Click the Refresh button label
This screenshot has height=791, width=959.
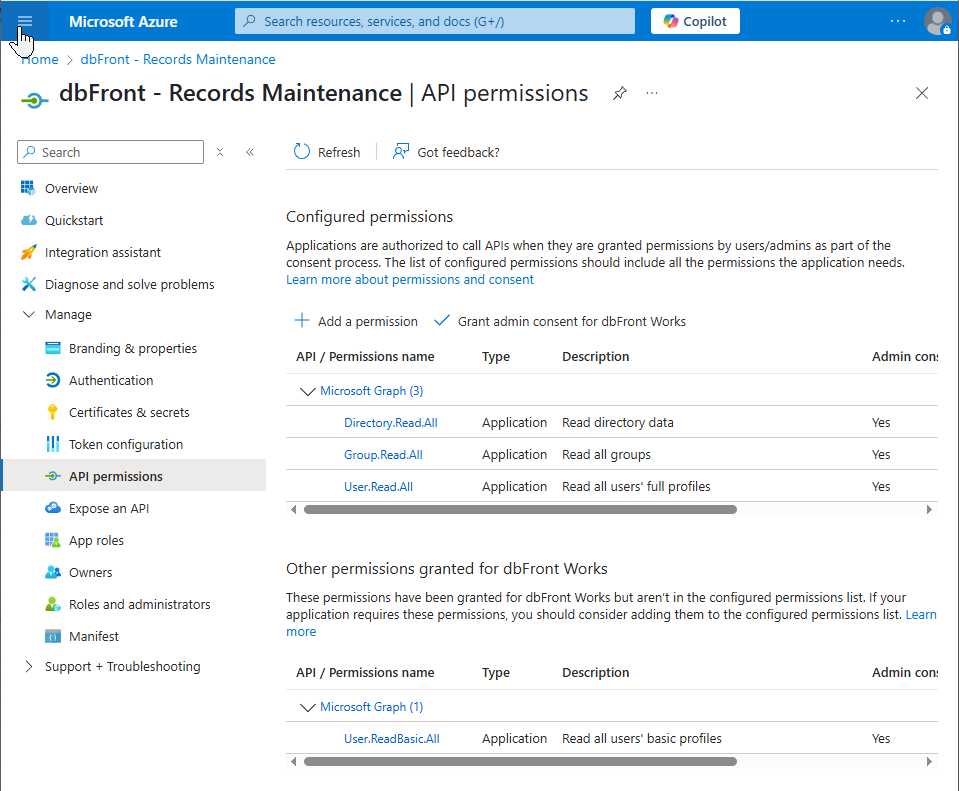coord(339,152)
